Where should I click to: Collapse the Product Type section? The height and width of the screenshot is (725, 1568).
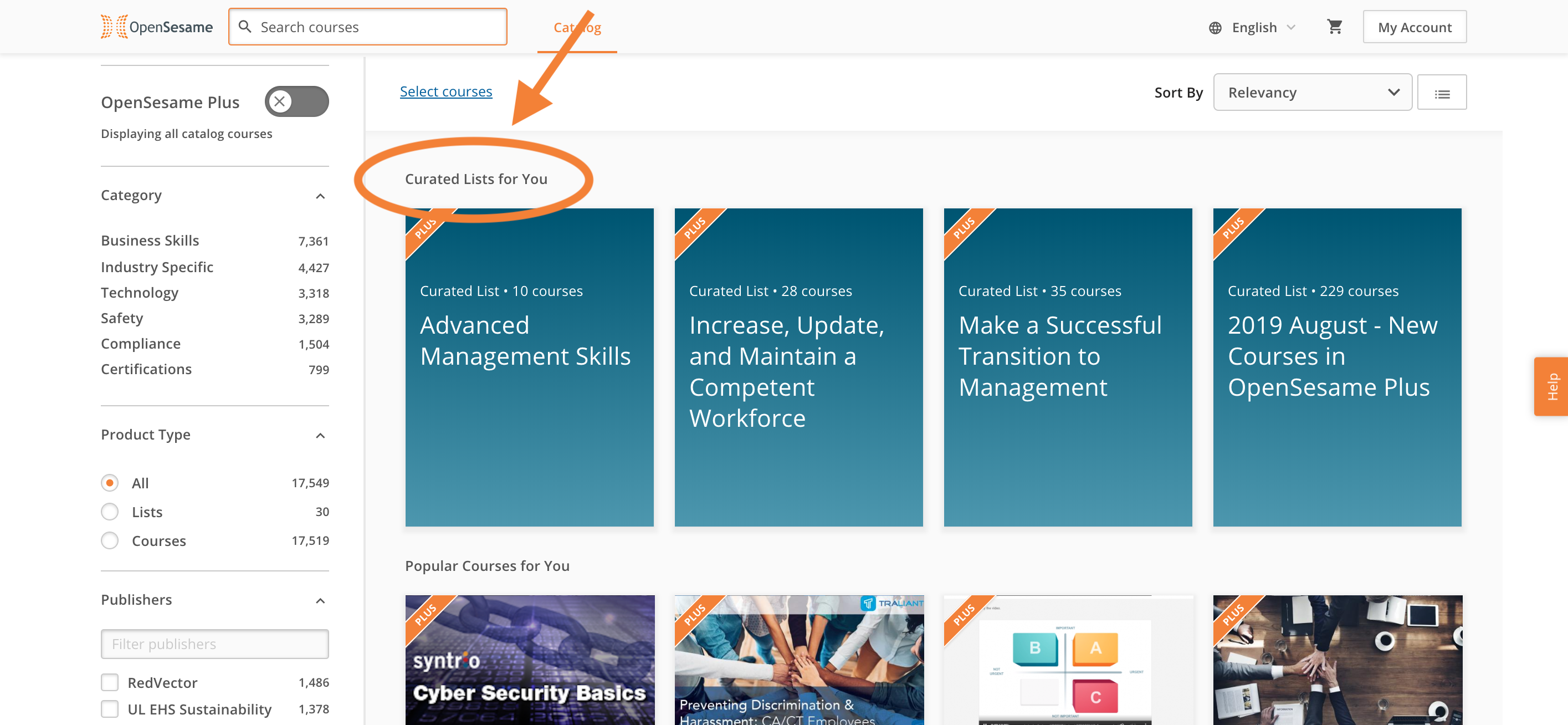click(320, 435)
